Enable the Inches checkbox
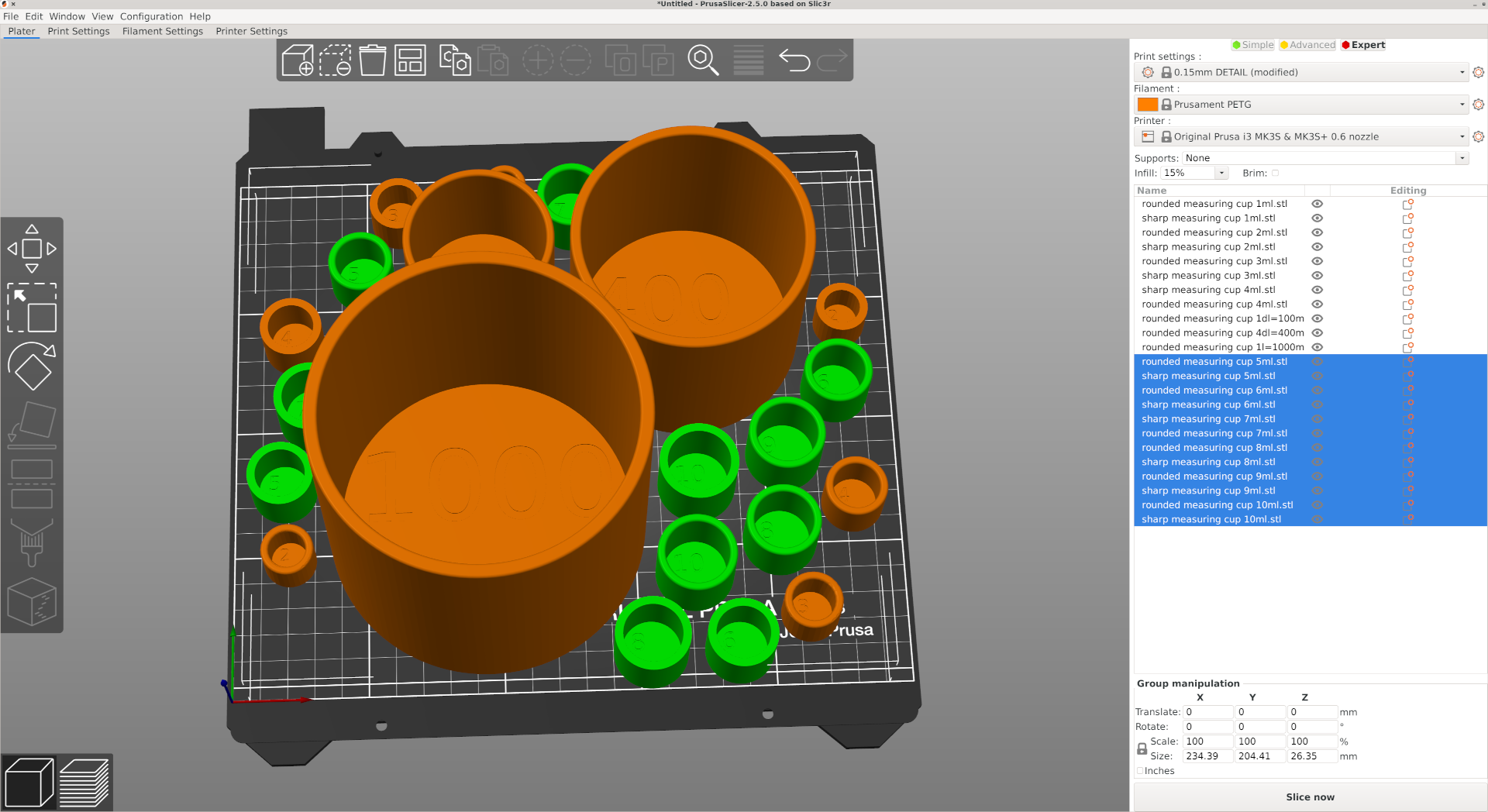 point(1140,771)
